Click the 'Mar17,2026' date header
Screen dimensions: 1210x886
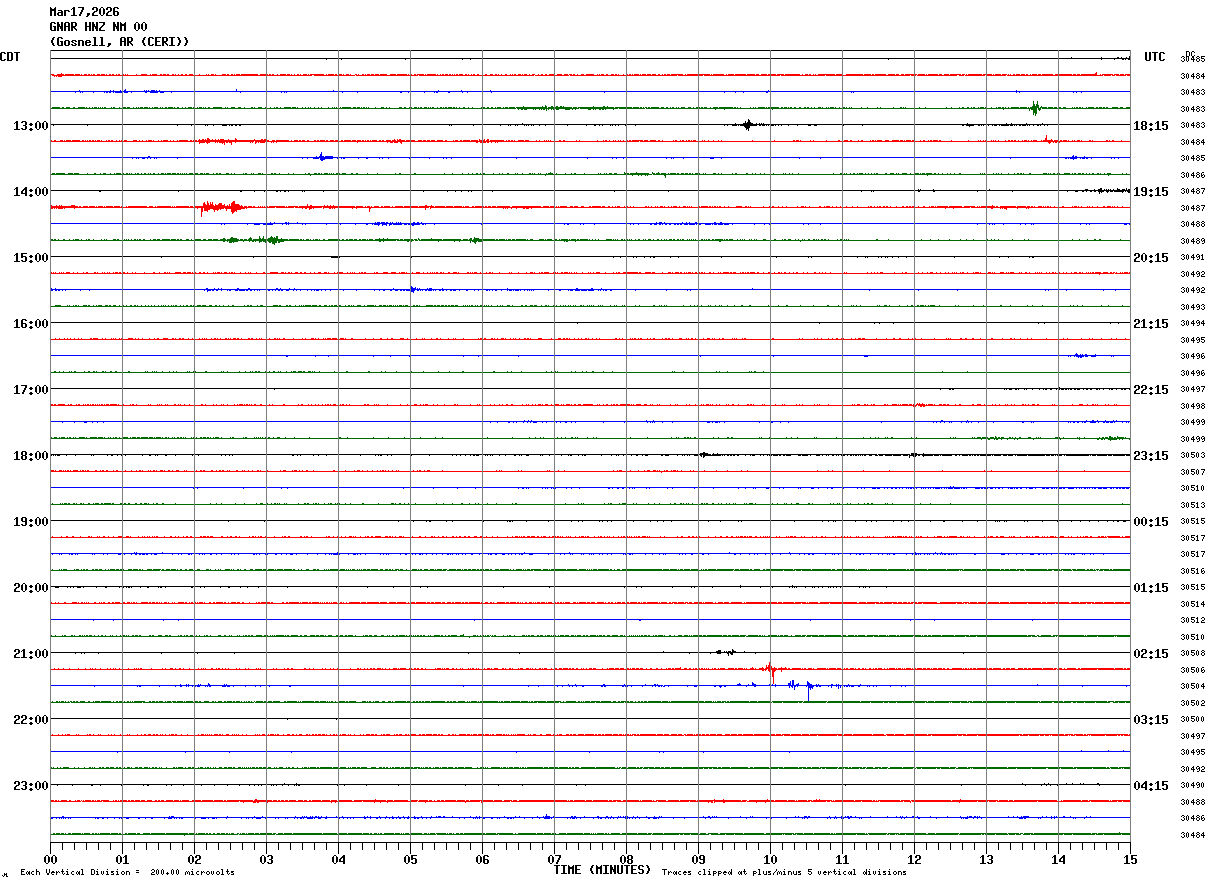84,12
